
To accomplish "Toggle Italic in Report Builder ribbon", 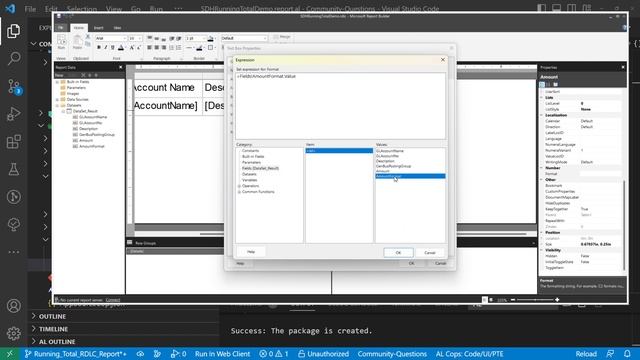I will point(106,48).
